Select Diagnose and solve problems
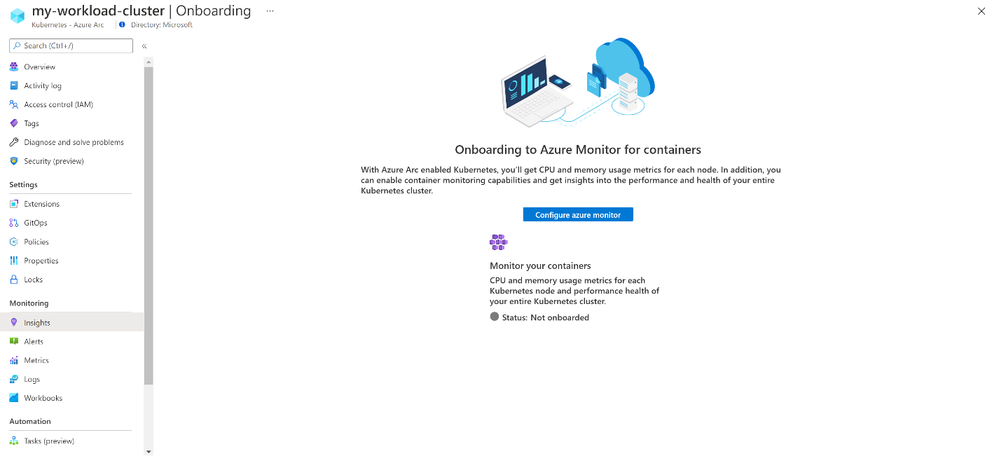Viewport: 999px width, 463px height. (72, 143)
